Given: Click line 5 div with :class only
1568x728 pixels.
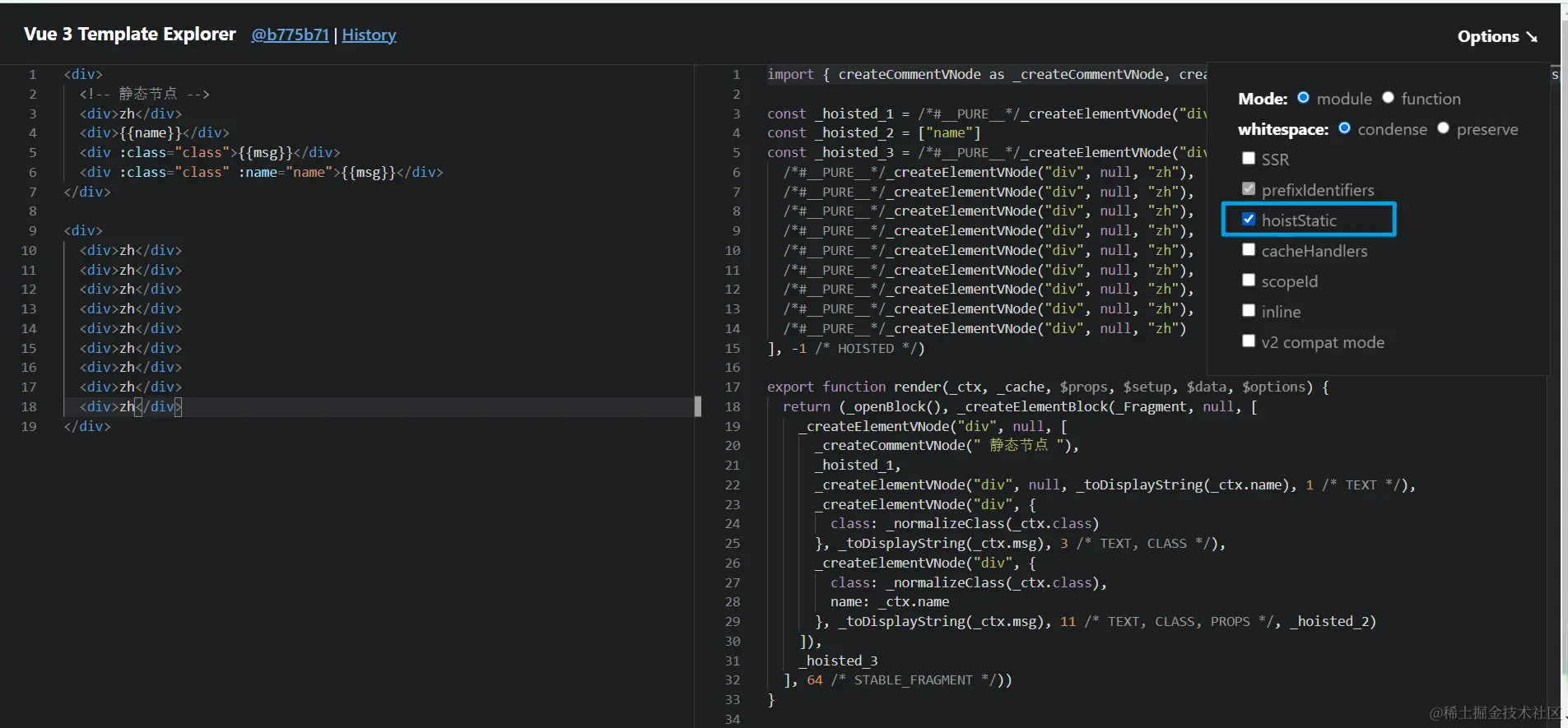Looking at the screenshot, I should coord(210,152).
